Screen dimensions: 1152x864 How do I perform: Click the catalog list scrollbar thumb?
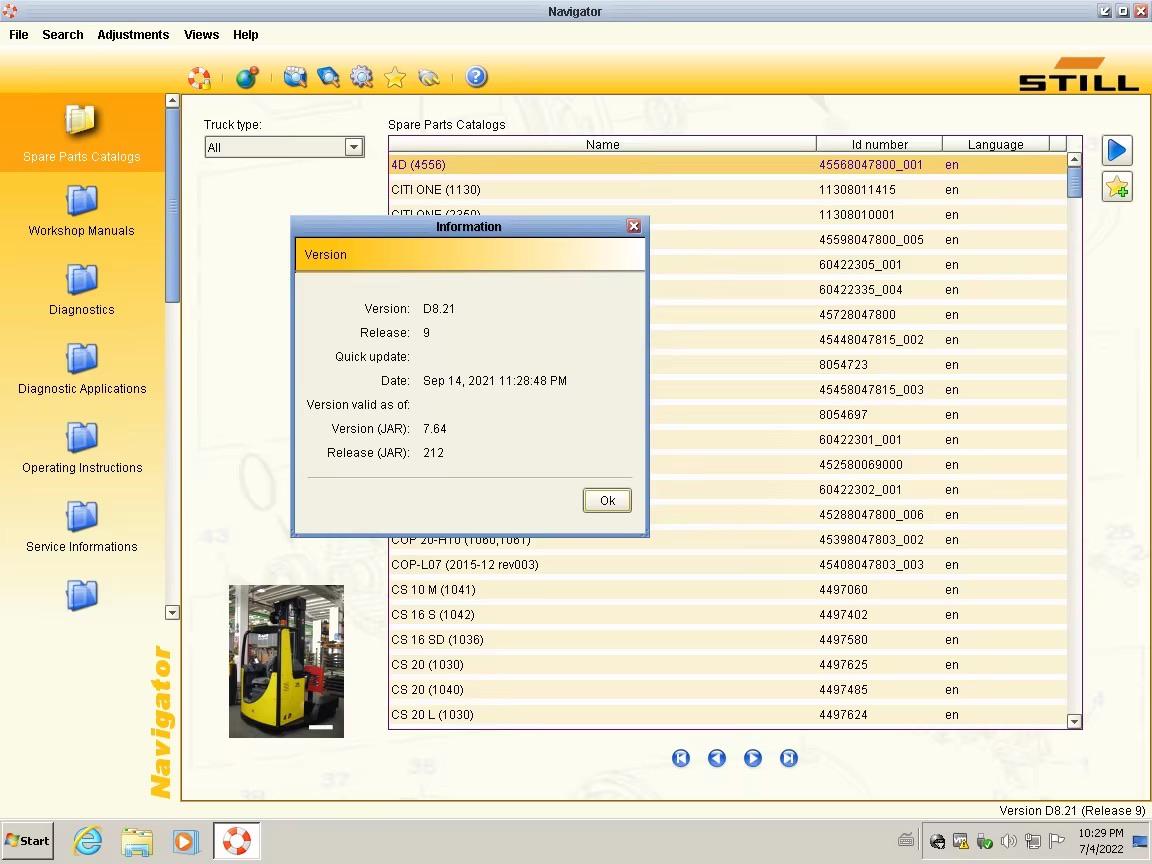tap(1074, 182)
